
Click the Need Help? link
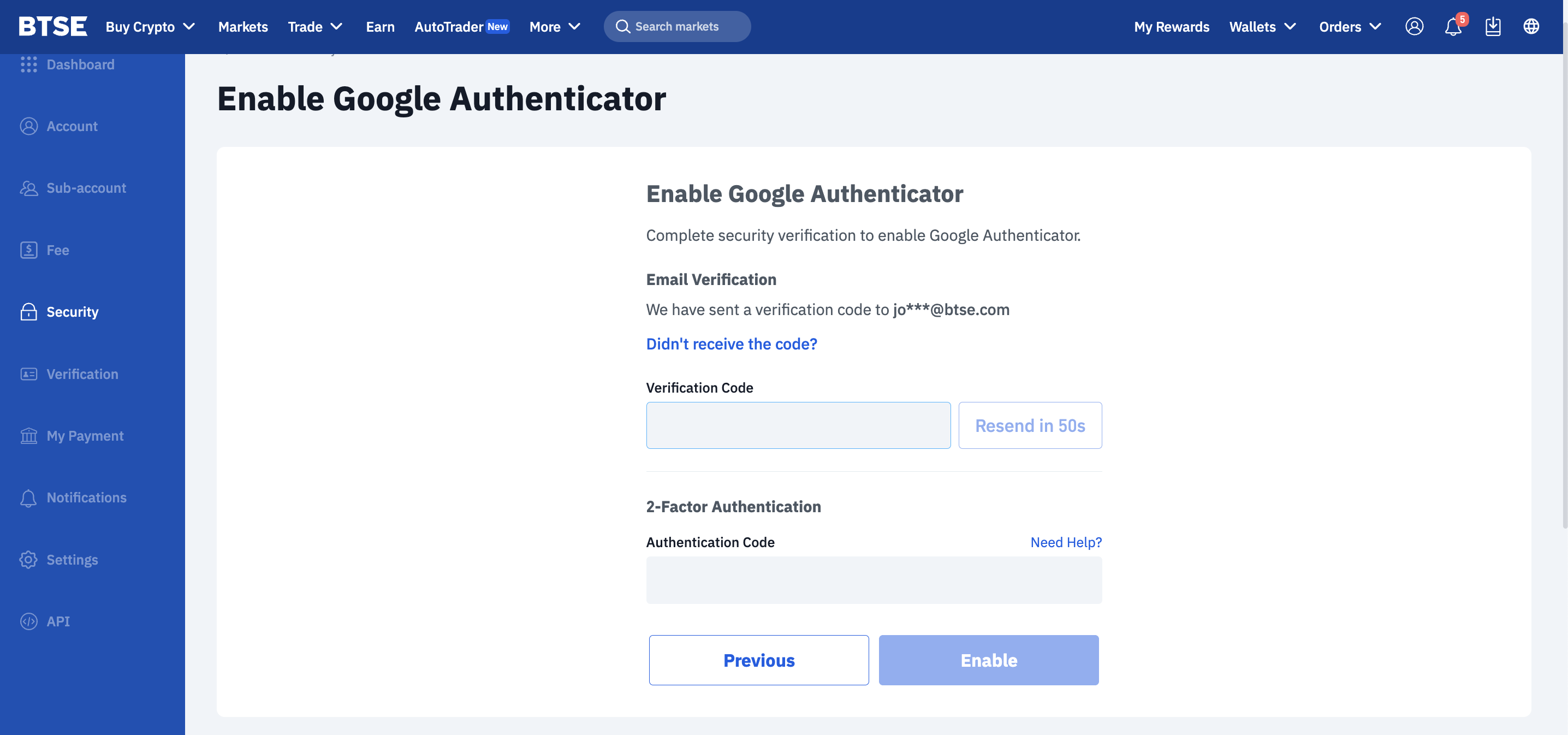1065,542
